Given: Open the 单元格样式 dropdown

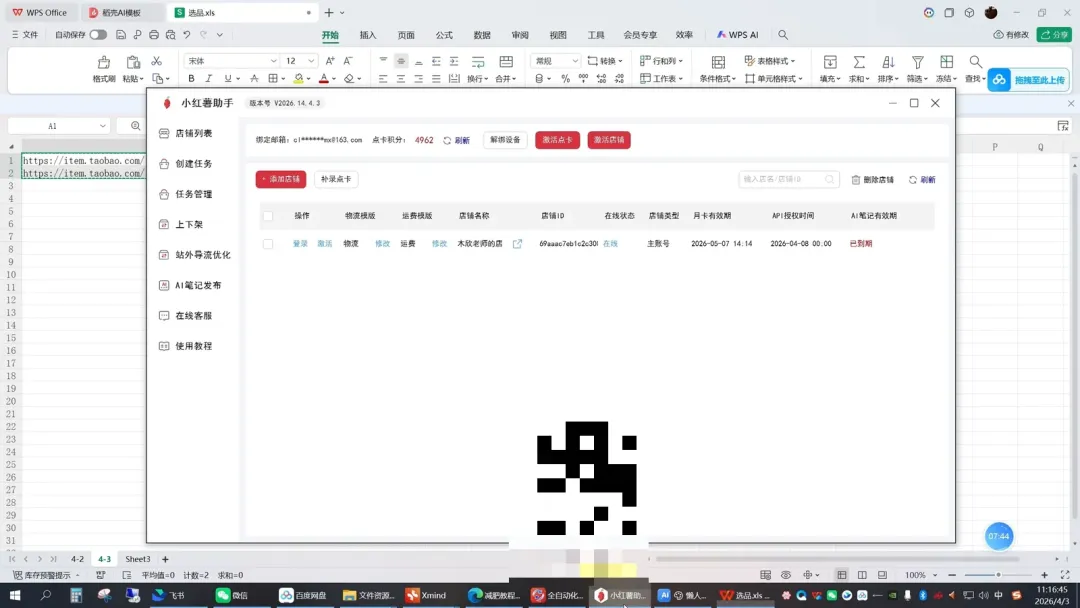Looking at the screenshot, I should (774, 78).
